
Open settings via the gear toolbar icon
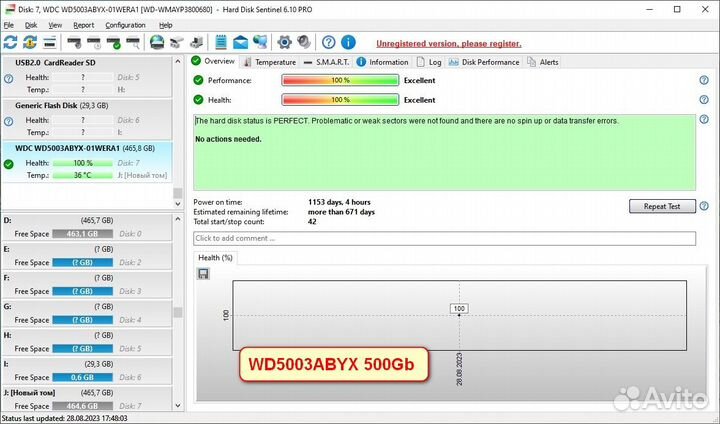coord(284,42)
